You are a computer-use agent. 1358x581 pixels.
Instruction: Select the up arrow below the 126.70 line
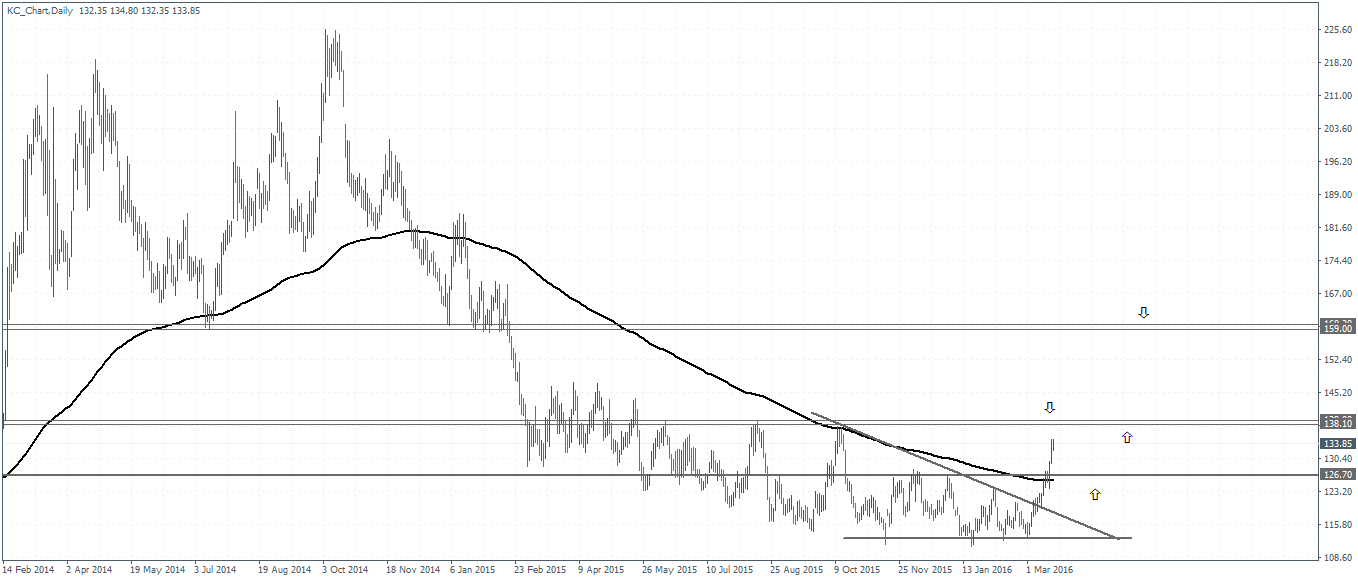[x=1095, y=494]
